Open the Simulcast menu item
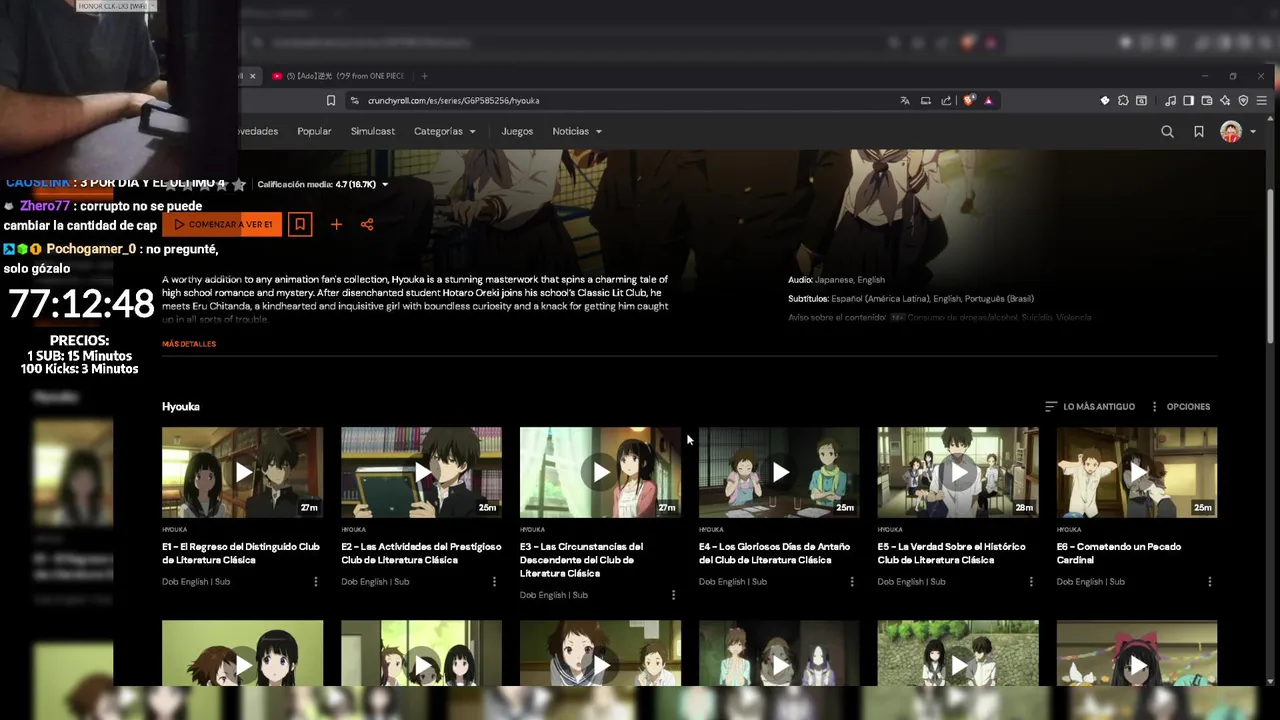The height and width of the screenshot is (720, 1280). pos(373,131)
